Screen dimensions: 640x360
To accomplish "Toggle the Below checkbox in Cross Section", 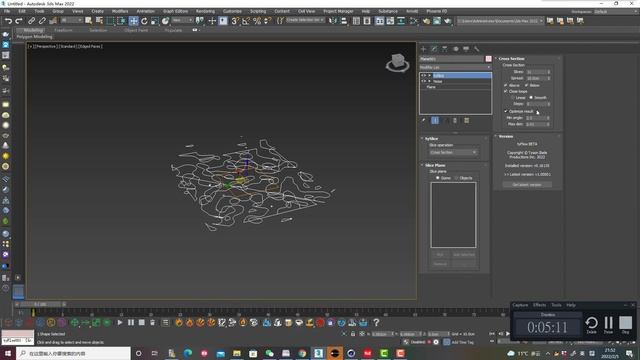I will tap(526, 85).
